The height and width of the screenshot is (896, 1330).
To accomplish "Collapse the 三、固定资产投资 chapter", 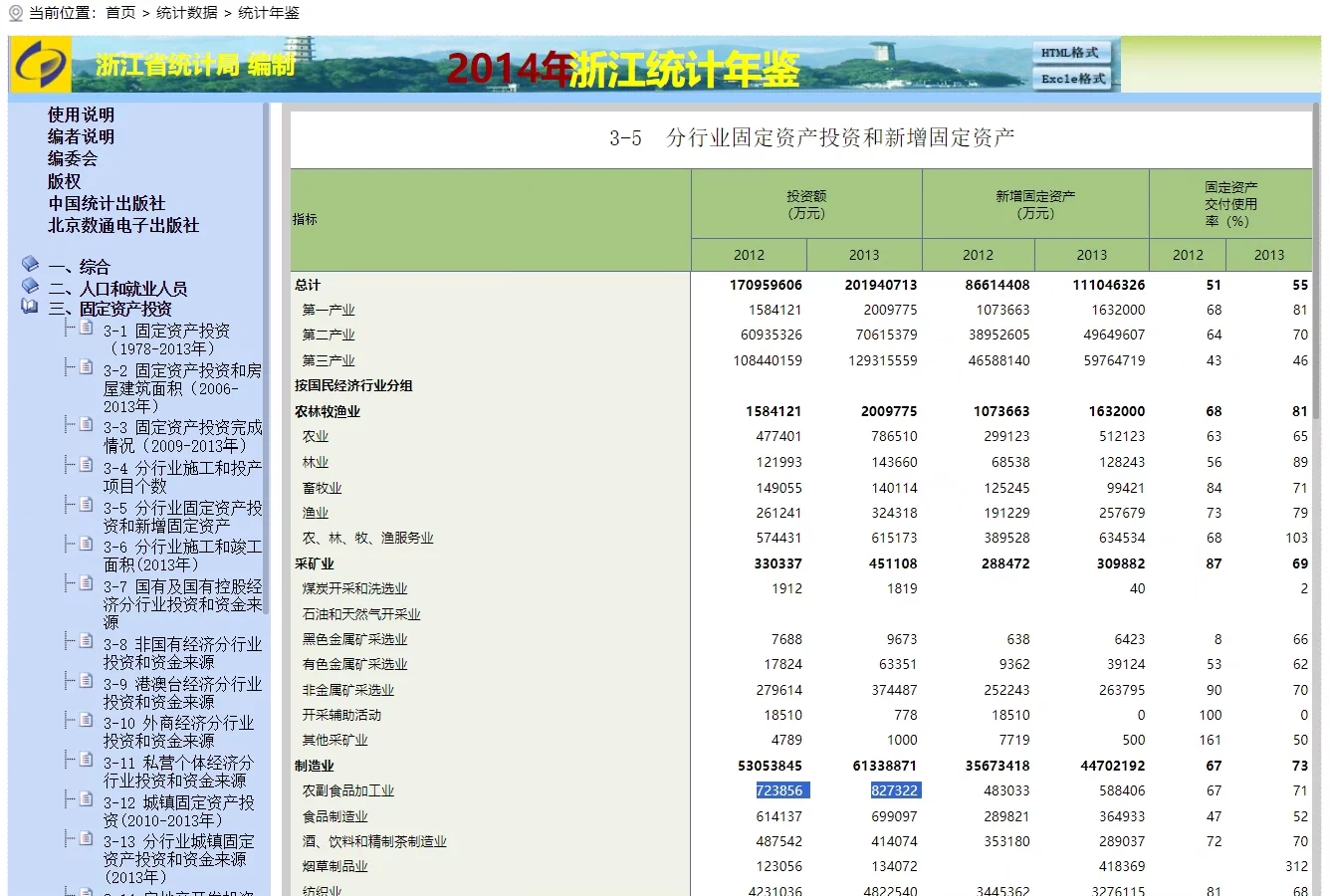I will tap(110, 309).
